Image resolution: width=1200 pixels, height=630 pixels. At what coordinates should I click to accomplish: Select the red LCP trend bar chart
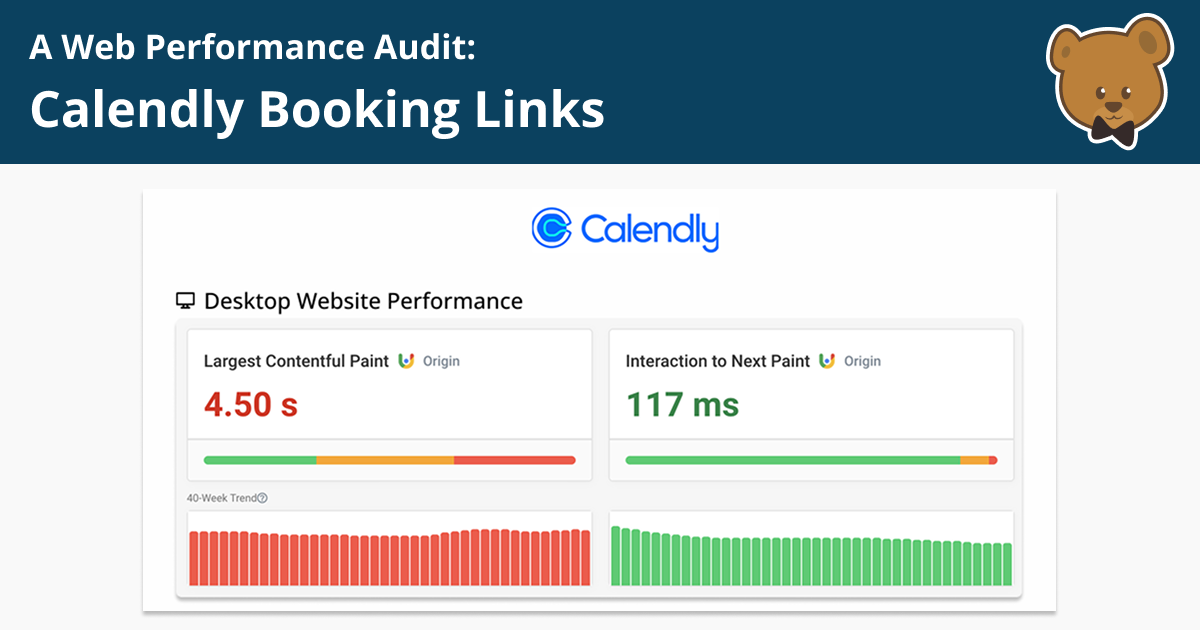390,548
